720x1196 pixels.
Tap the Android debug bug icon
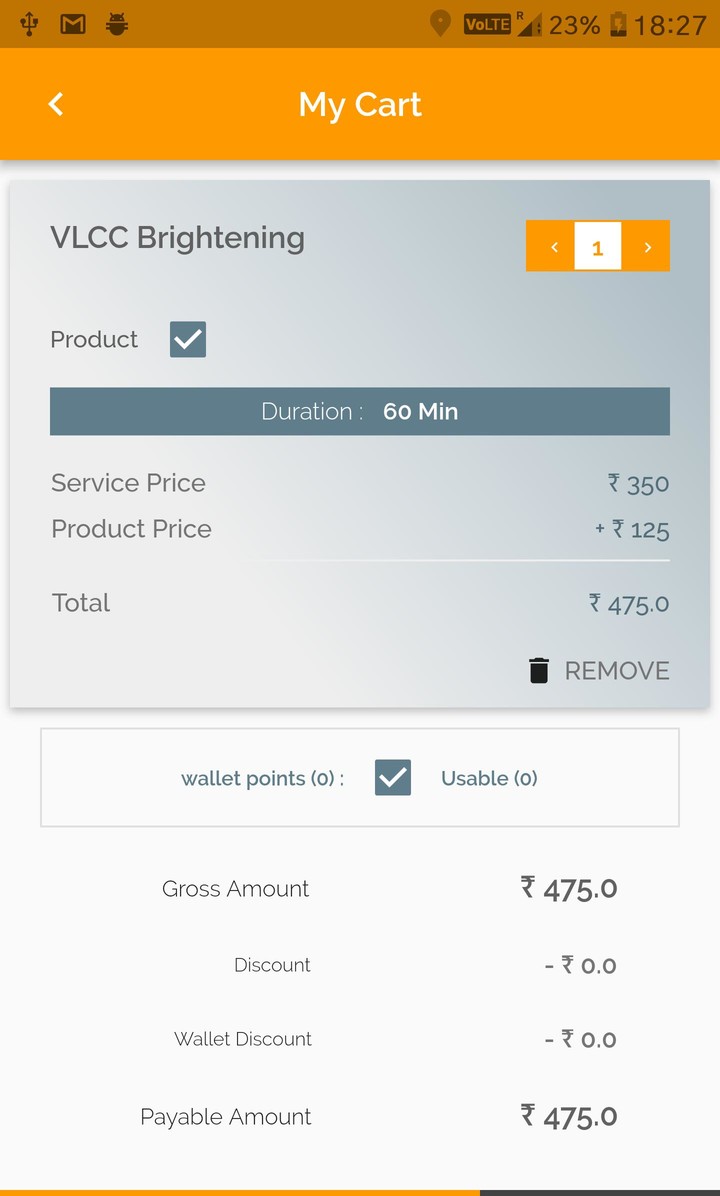[x=117, y=24]
